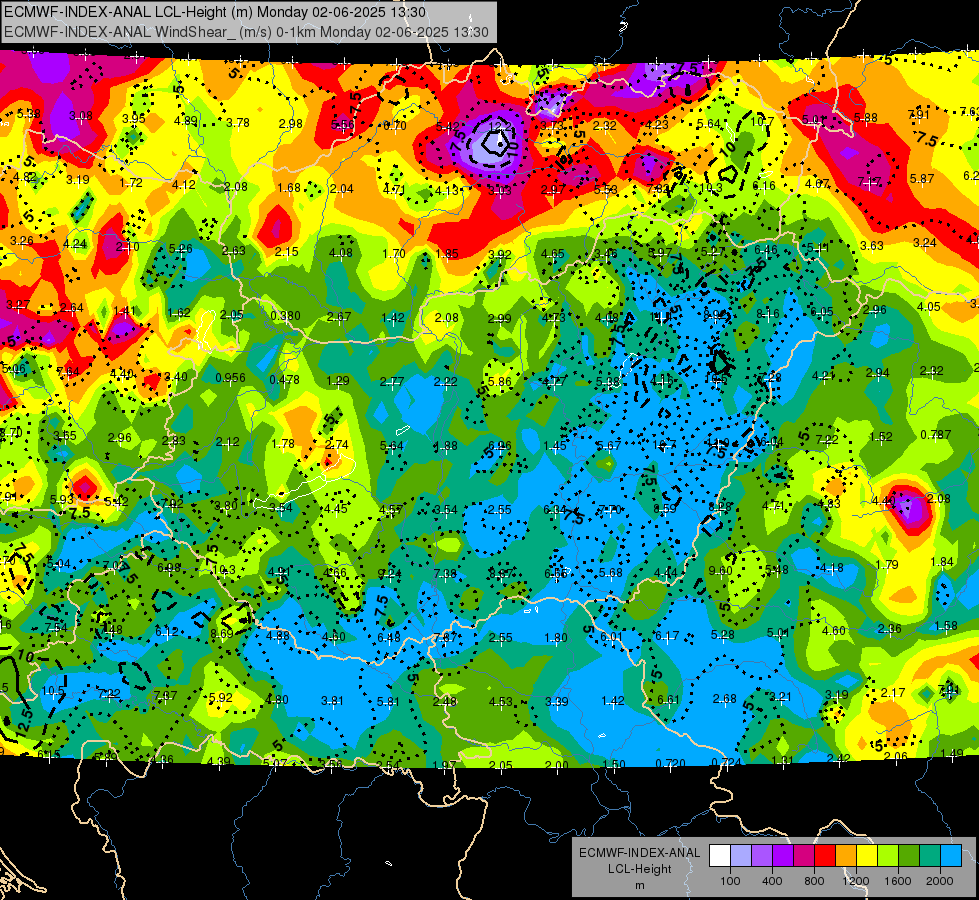Click the white legend swatch below 100 m
Viewport: 979px width, 900px height.
[720, 855]
